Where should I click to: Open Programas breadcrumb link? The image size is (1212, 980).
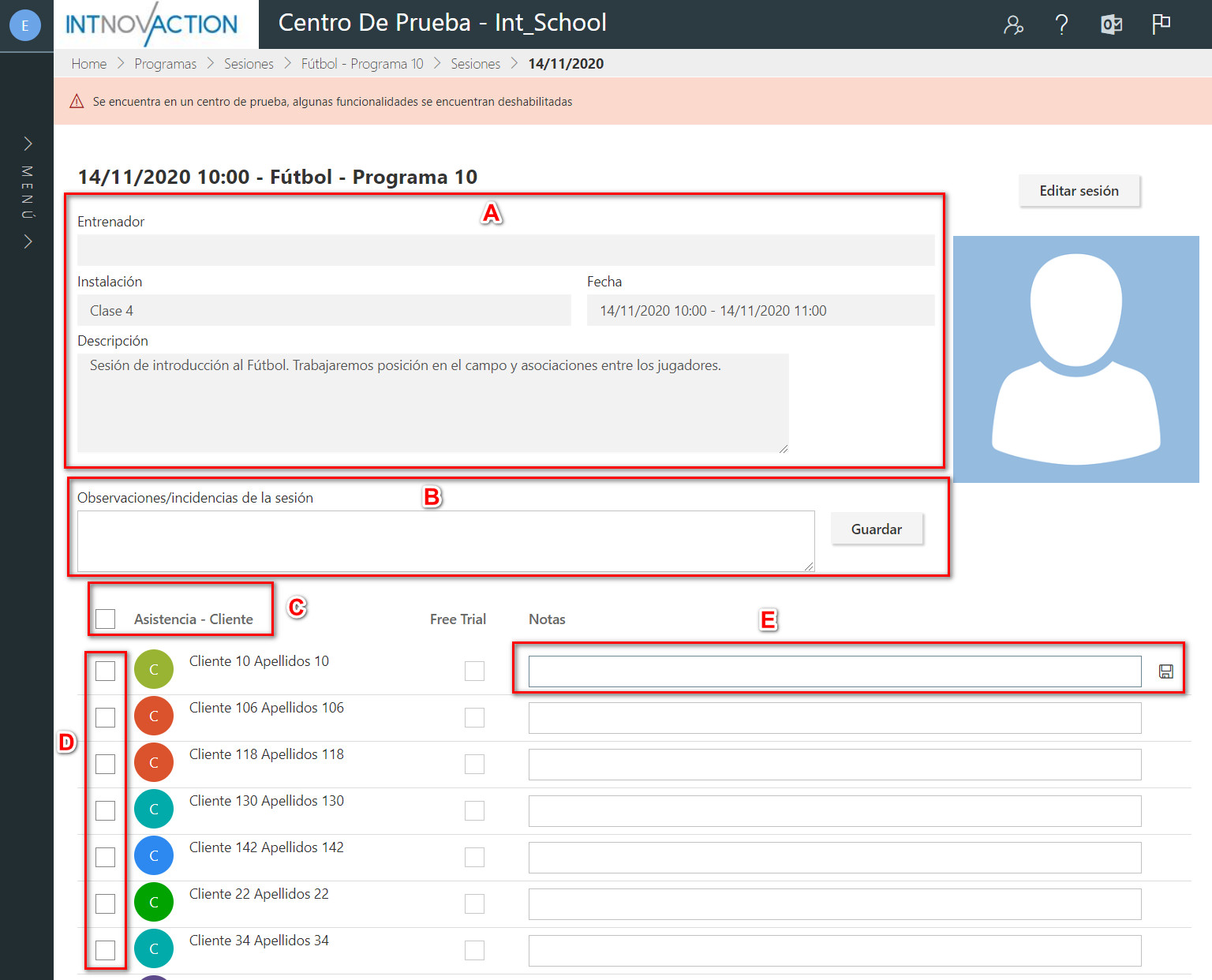(166, 64)
